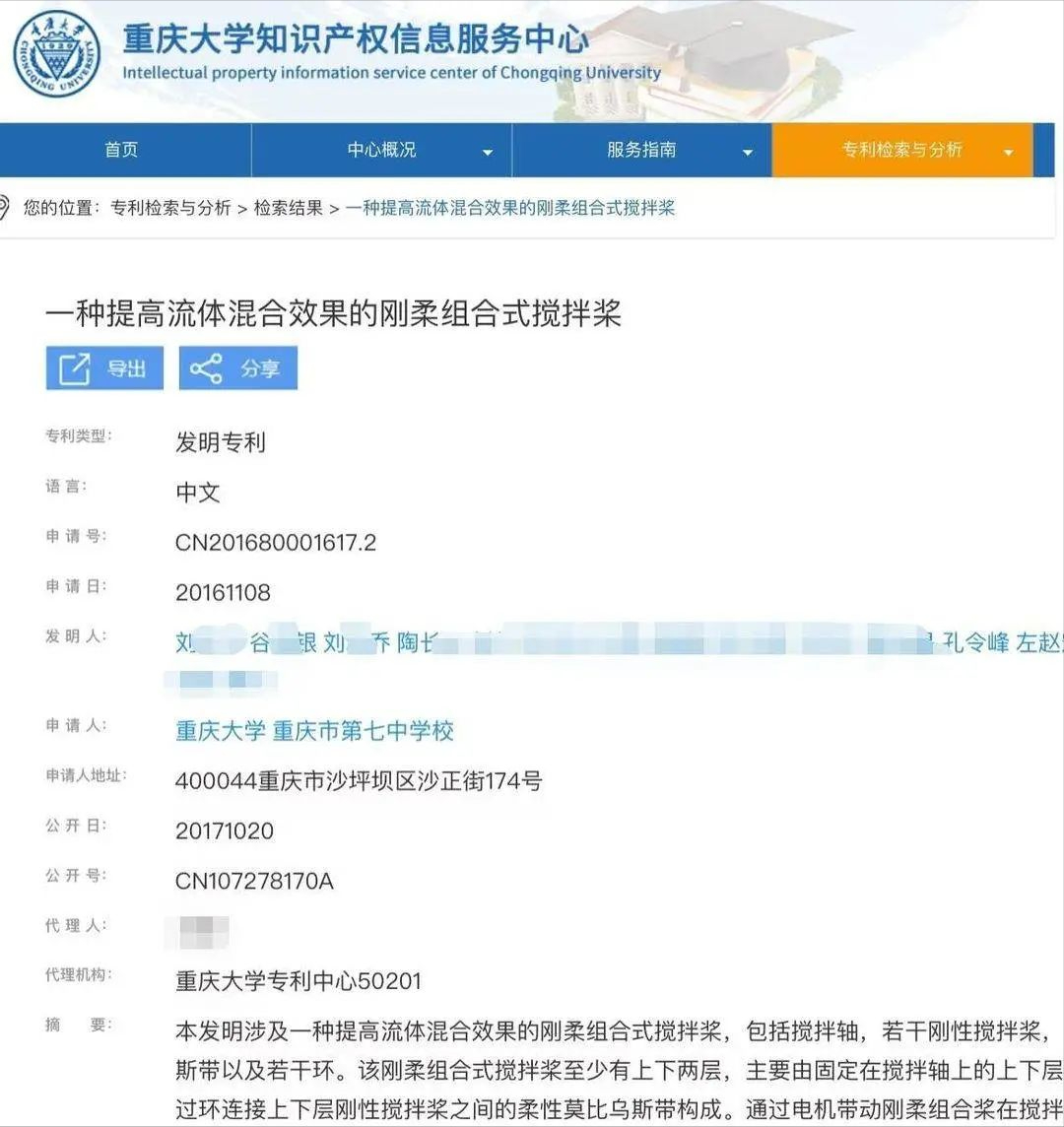The image size is (1064, 1127).
Task: Expand the dropdown arrow next to 中心概况
Action: (x=488, y=153)
